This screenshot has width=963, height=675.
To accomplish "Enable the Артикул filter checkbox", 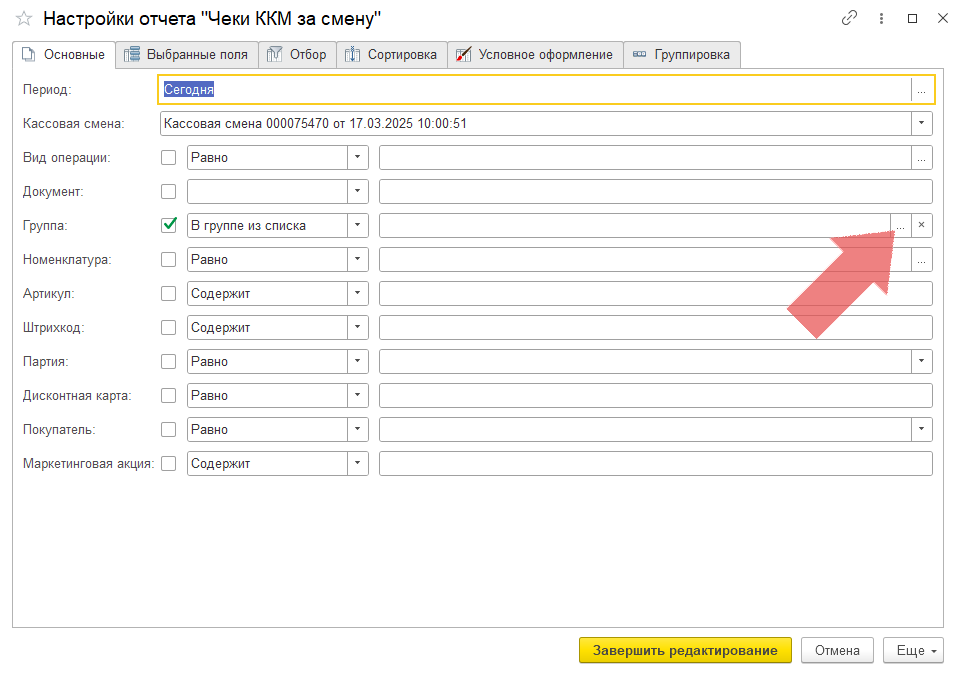I will pos(169,294).
